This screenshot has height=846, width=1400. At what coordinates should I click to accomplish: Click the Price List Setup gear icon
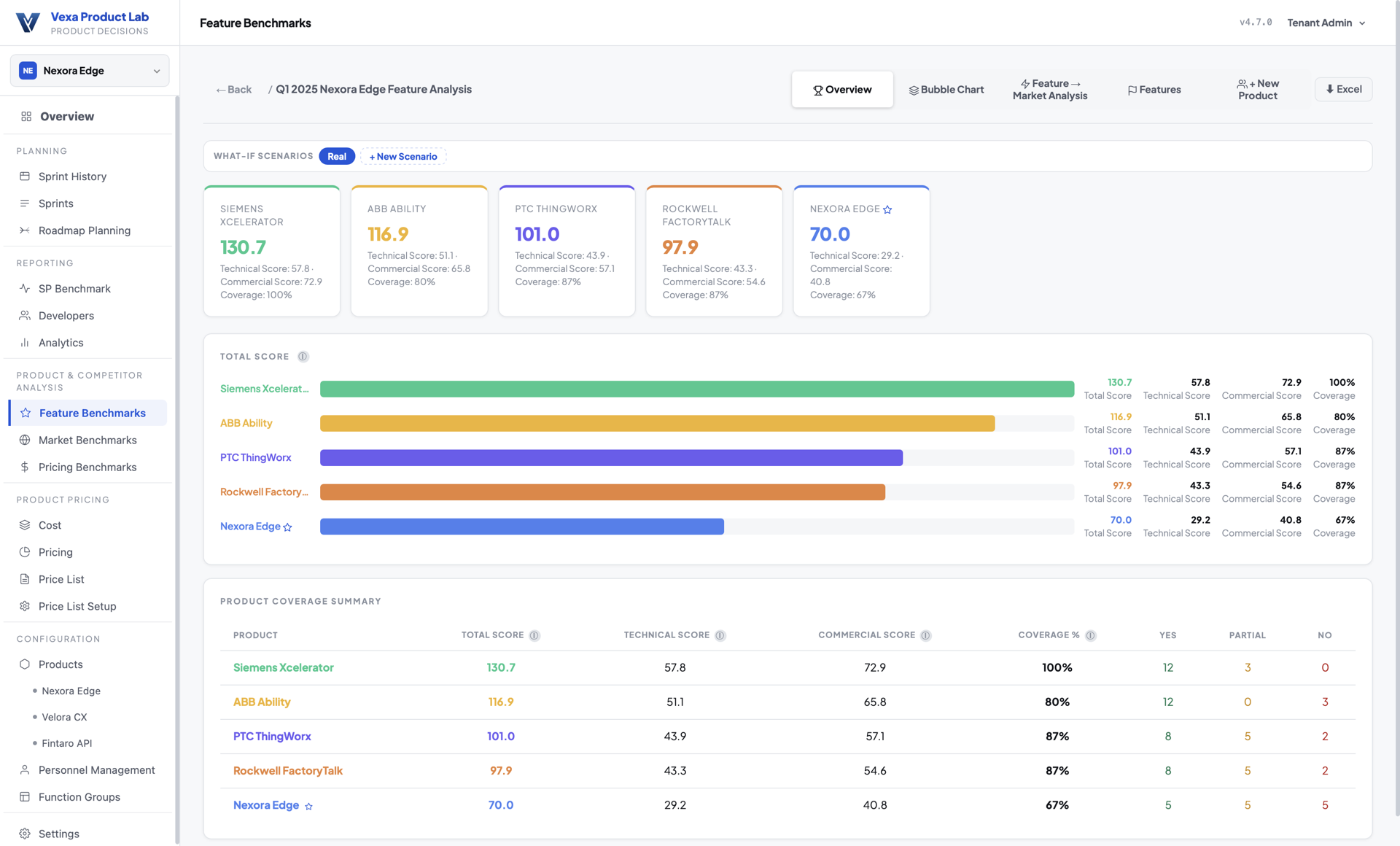(25, 606)
